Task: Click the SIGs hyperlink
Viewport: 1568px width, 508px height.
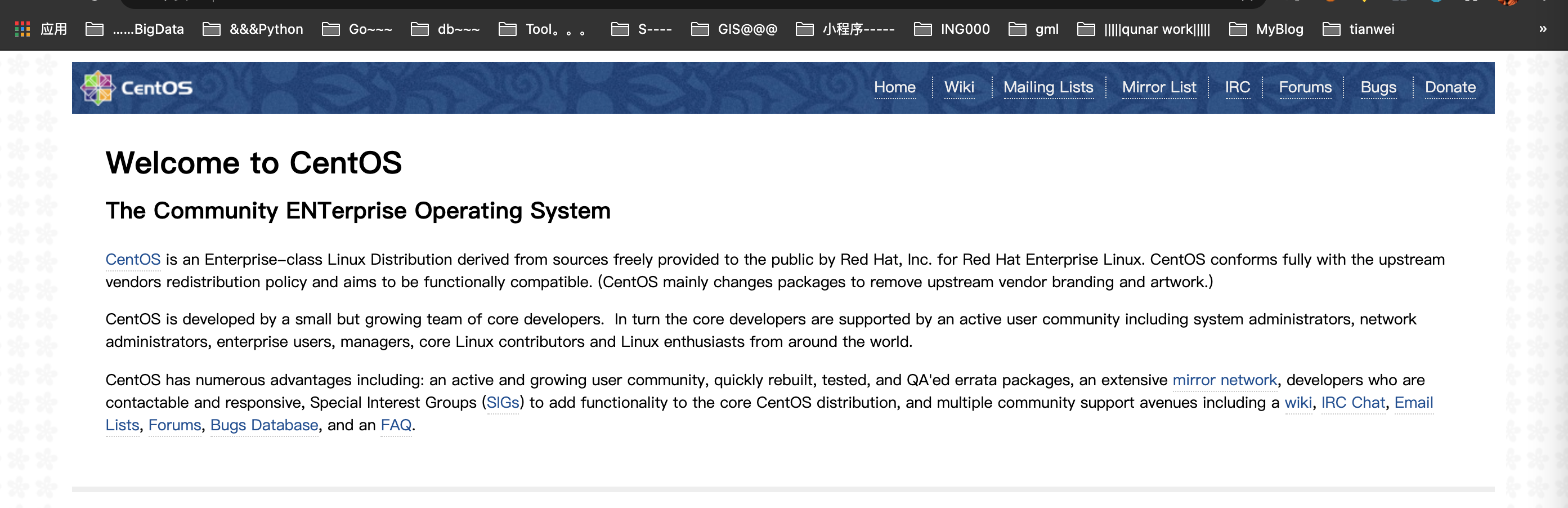Action: tap(503, 403)
